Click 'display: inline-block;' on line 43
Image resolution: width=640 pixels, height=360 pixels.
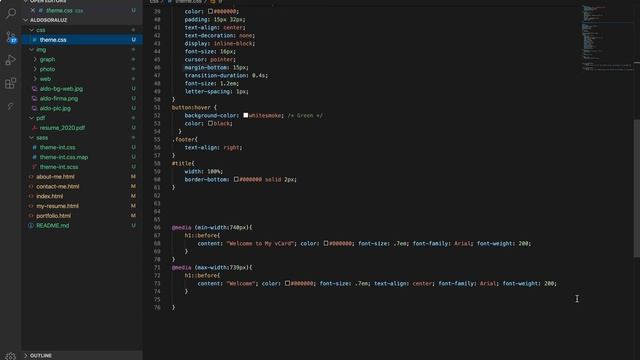click(x=220, y=44)
